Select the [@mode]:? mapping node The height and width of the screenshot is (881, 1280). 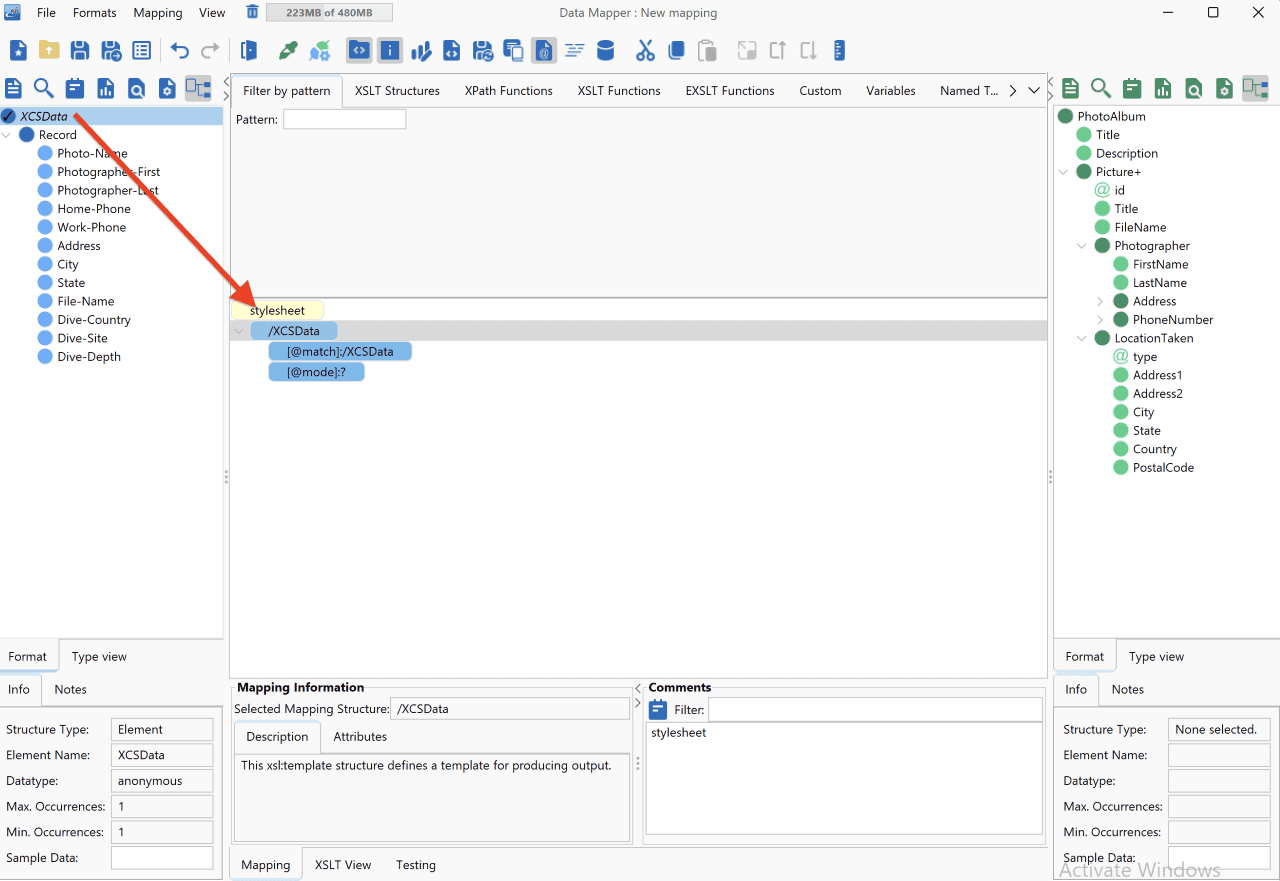point(316,372)
